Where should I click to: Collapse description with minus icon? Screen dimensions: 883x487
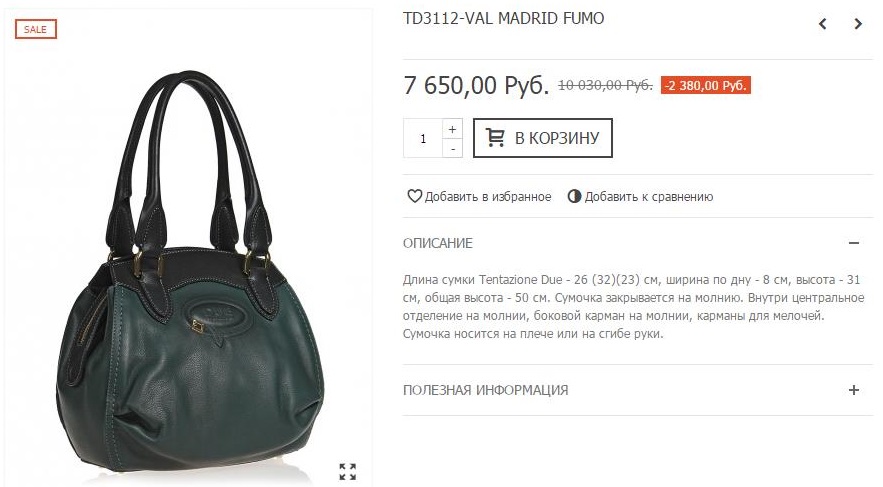pyautogui.click(x=854, y=243)
